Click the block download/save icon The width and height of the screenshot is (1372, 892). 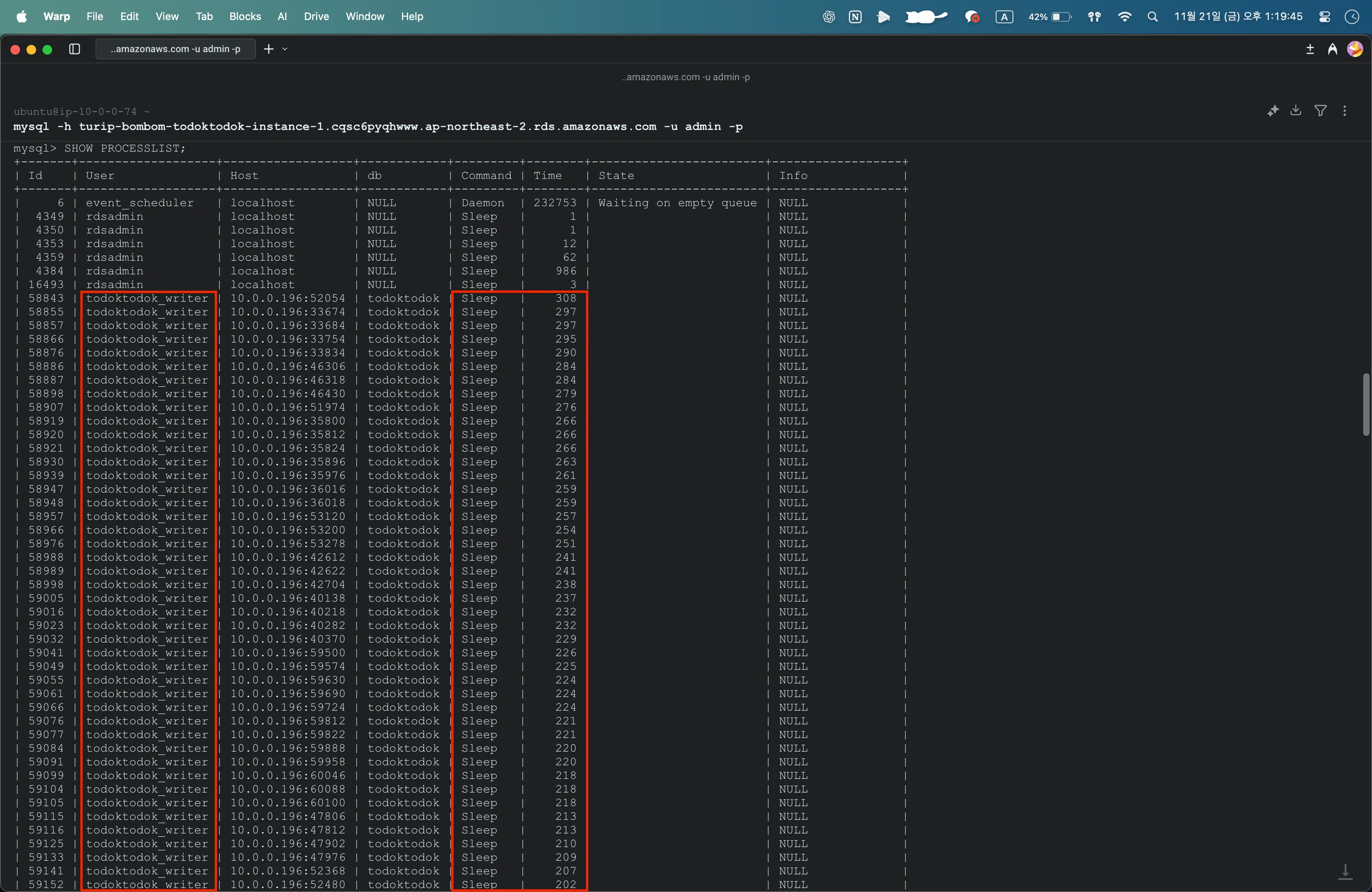coord(1296,111)
